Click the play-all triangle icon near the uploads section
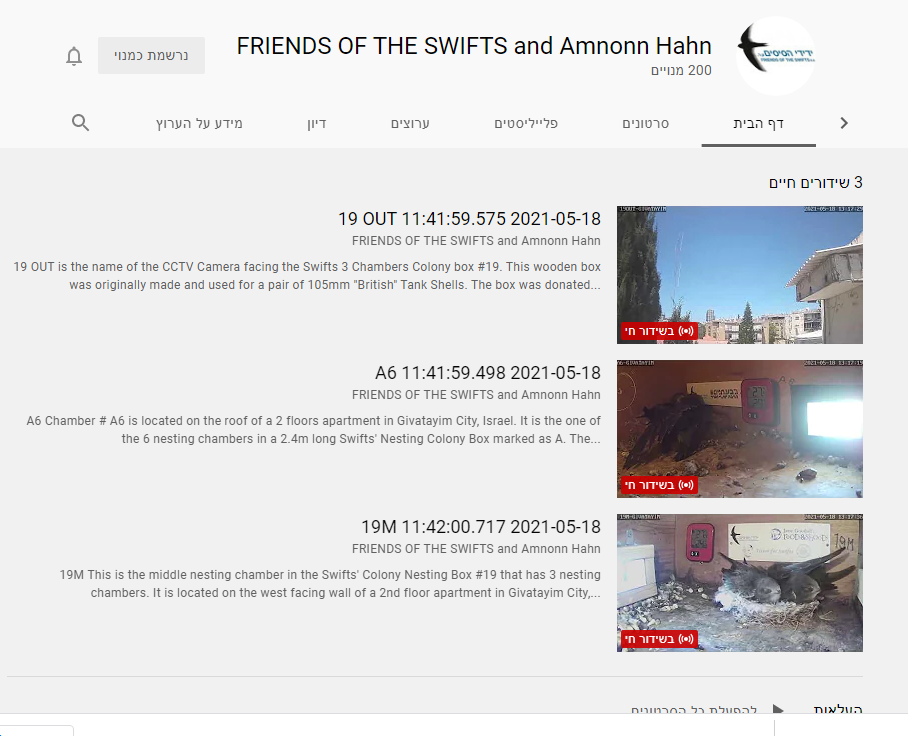 [778, 710]
